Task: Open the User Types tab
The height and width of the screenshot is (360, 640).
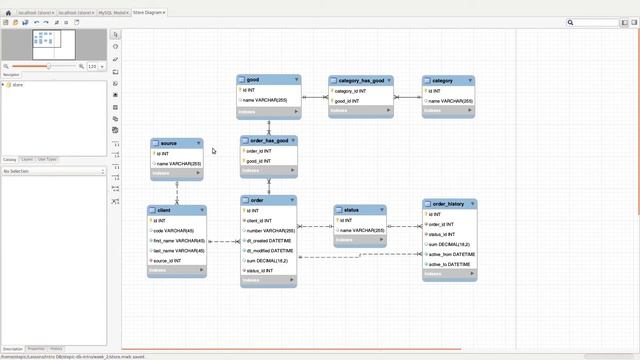Action: tap(47, 160)
